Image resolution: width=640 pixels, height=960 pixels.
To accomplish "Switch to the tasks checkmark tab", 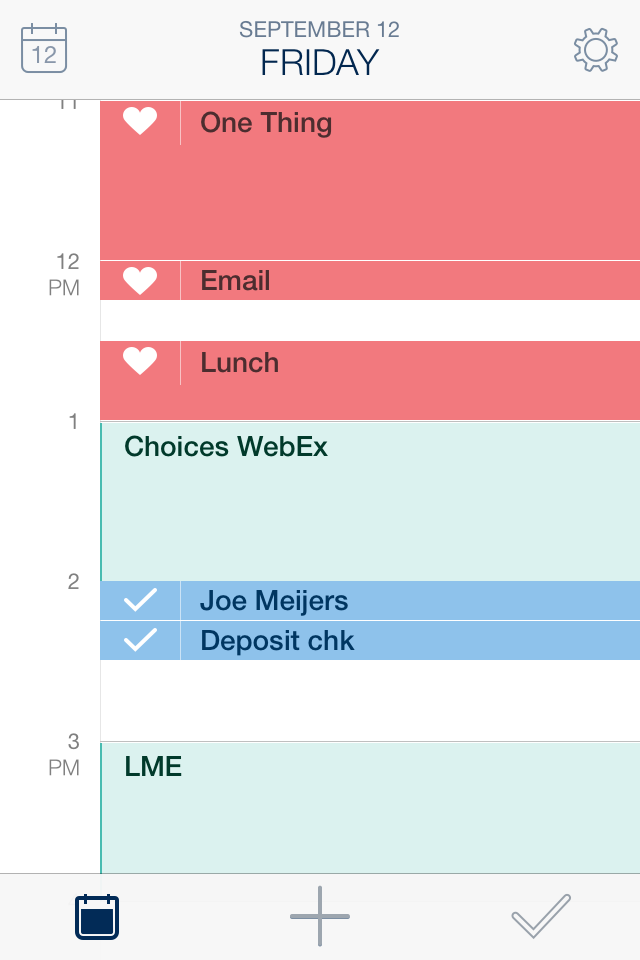I will (541, 916).
